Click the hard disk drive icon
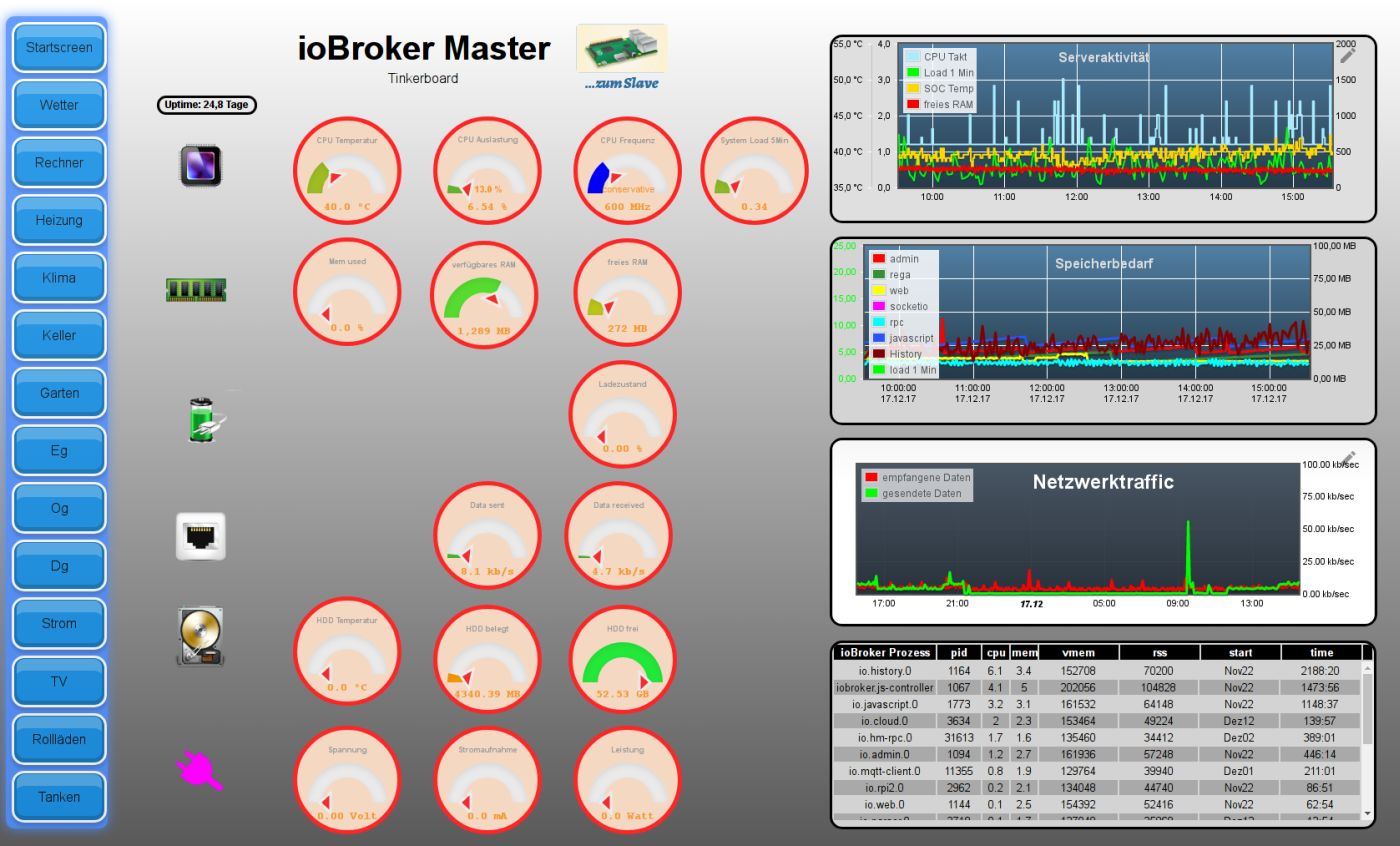The width and height of the screenshot is (1400, 846). point(201,636)
